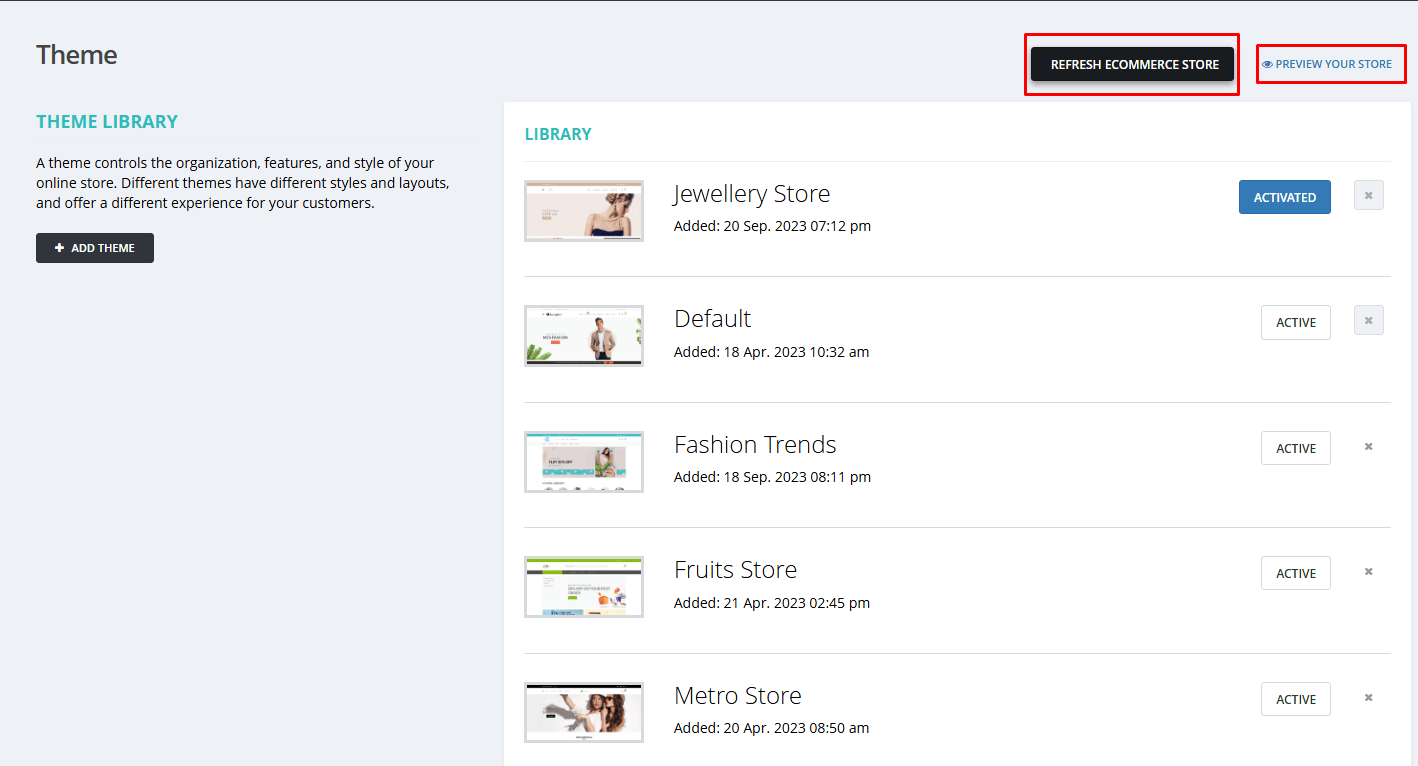Screen dimensions: 1418x766
Task: Open the Fruits Store preview thumbnail
Action: 584,587
